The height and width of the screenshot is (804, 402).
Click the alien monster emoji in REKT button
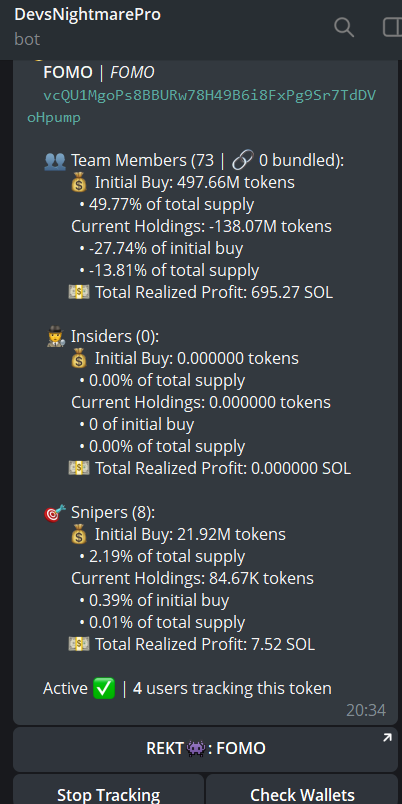(196, 749)
